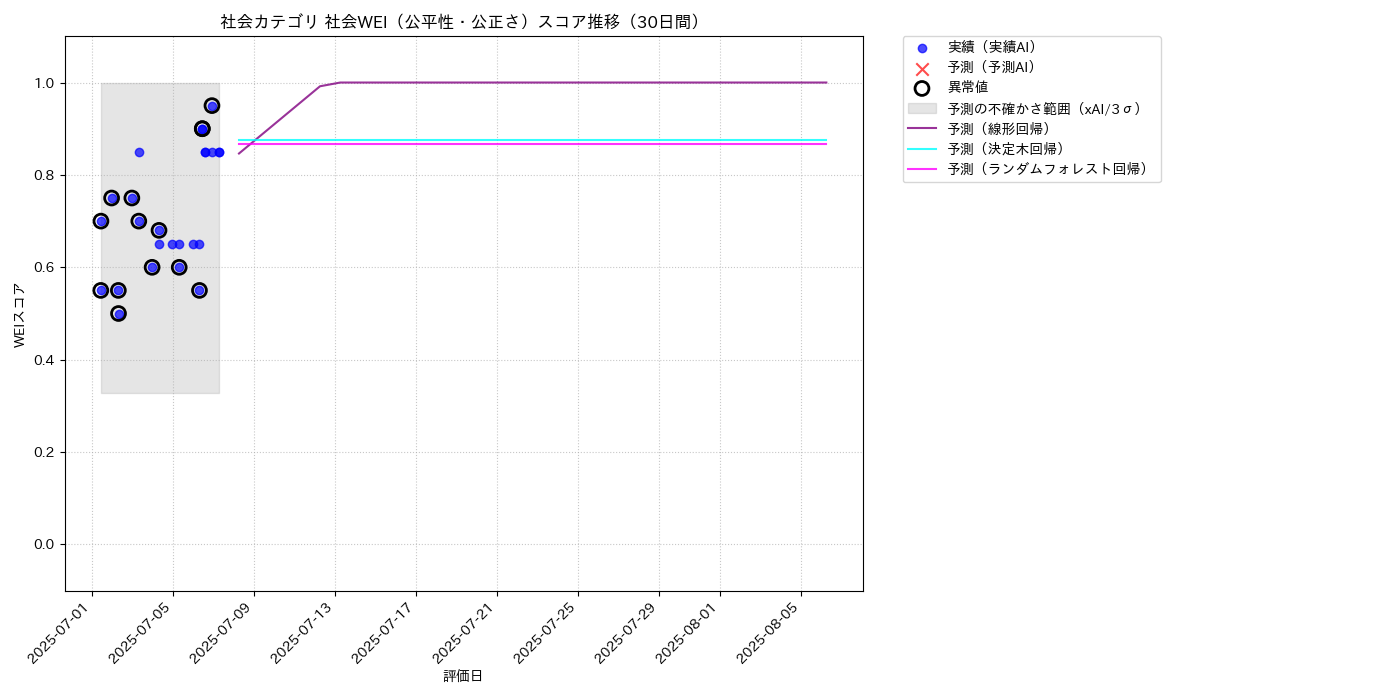Click the gray uncertainty range swatch in legend

922,108
